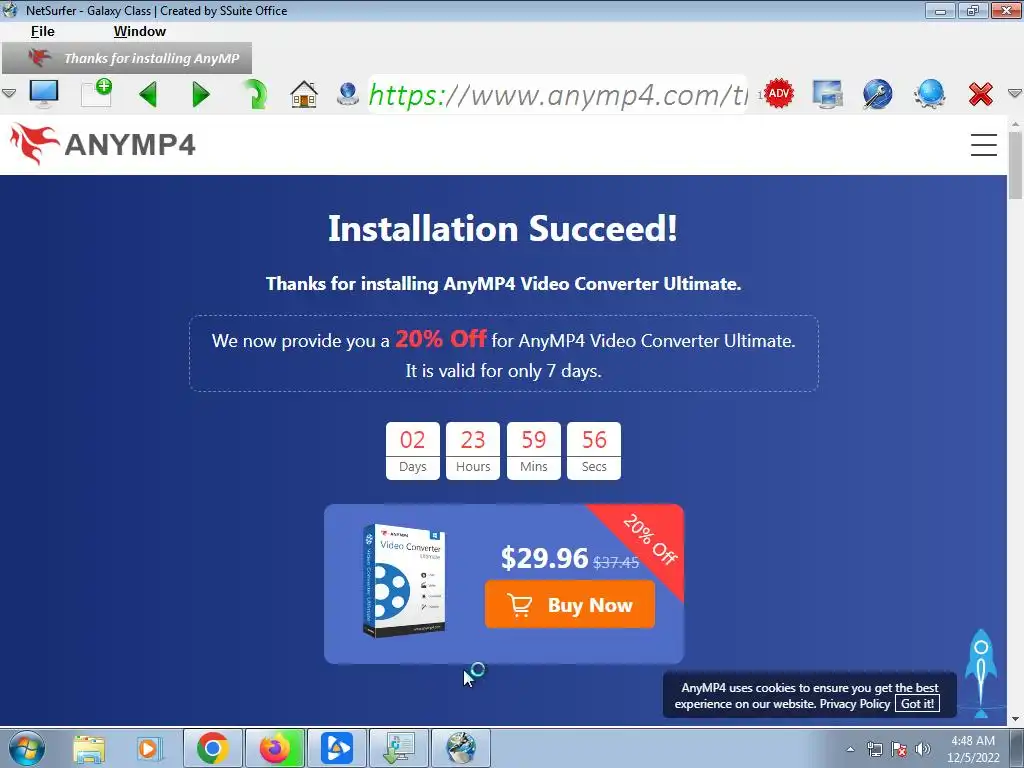Click the blue monitor icon in toolbar
The image size is (1024, 768).
click(x=44, y=94)
